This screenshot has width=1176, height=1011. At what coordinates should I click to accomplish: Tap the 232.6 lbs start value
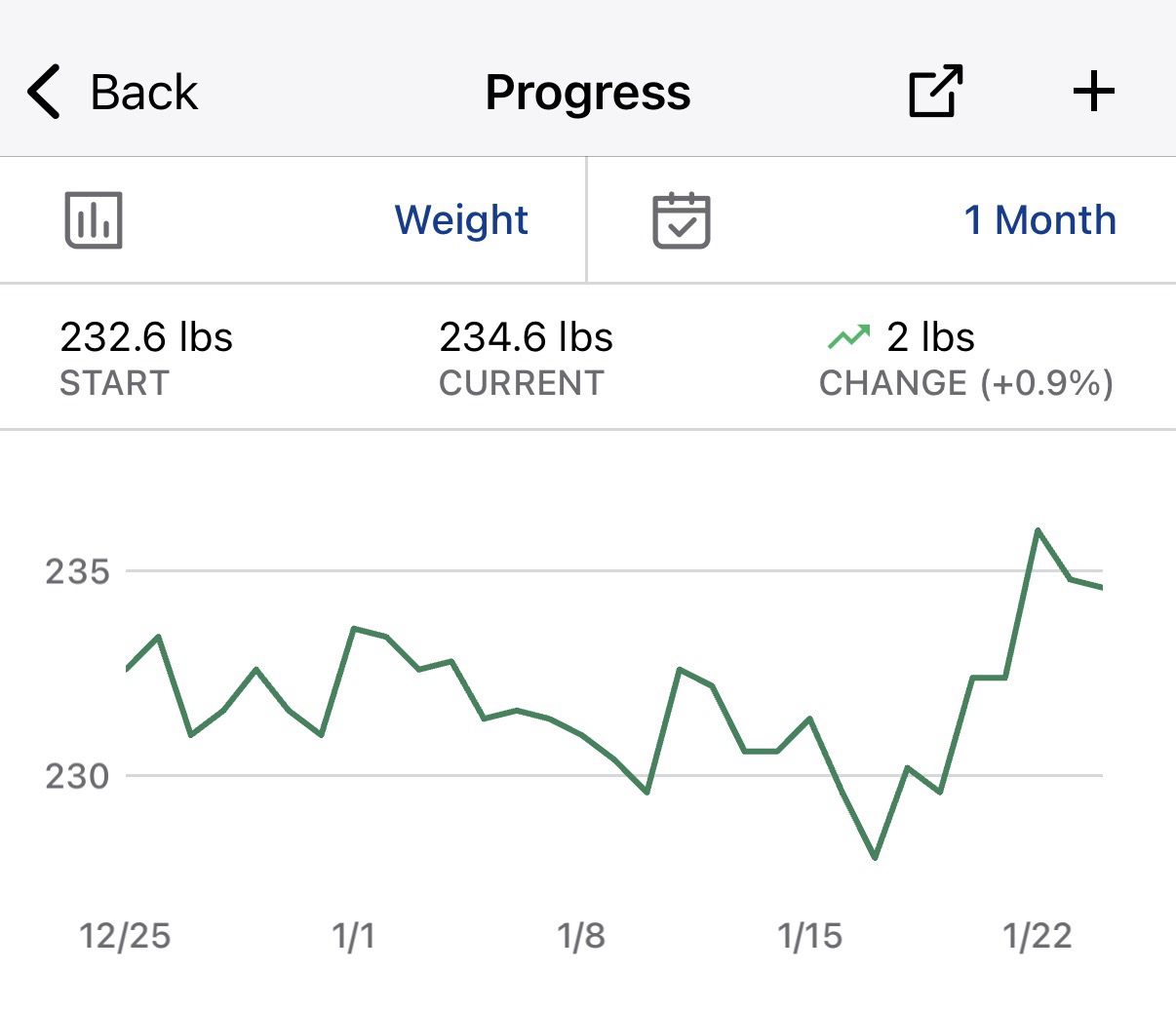click(x=146, y=337)
